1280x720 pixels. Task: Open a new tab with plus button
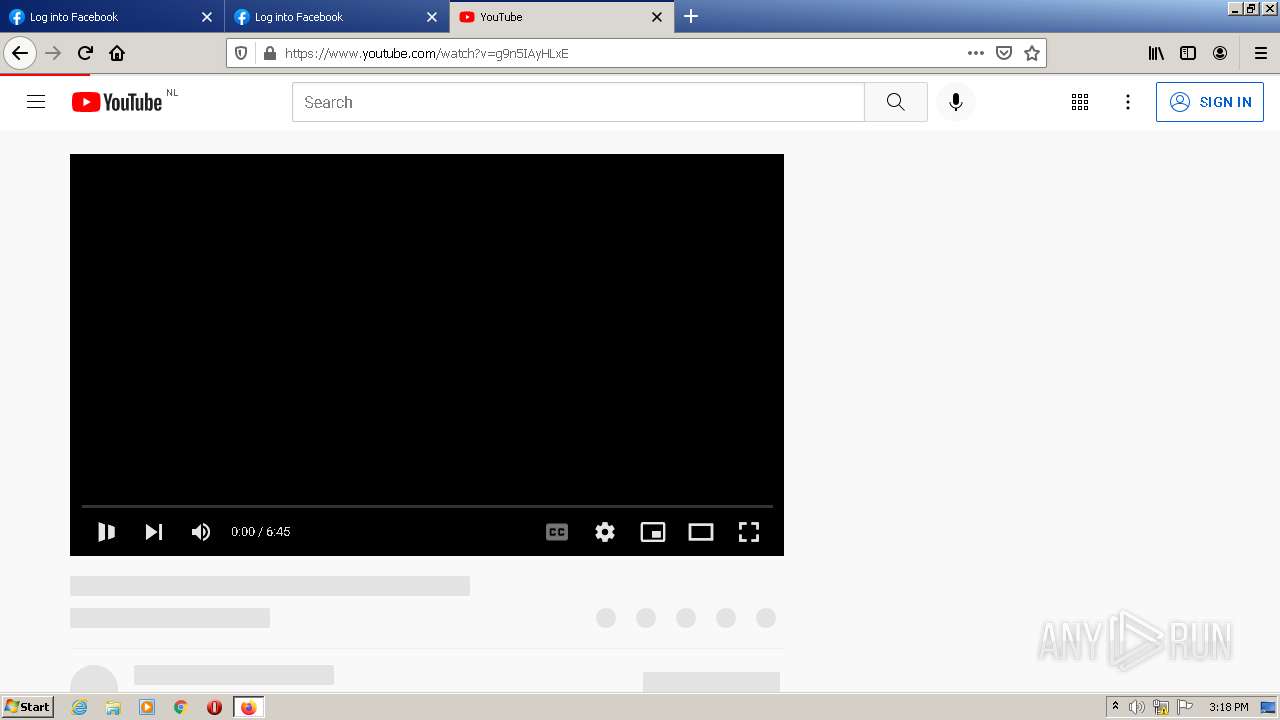click(x=691, y=16)
